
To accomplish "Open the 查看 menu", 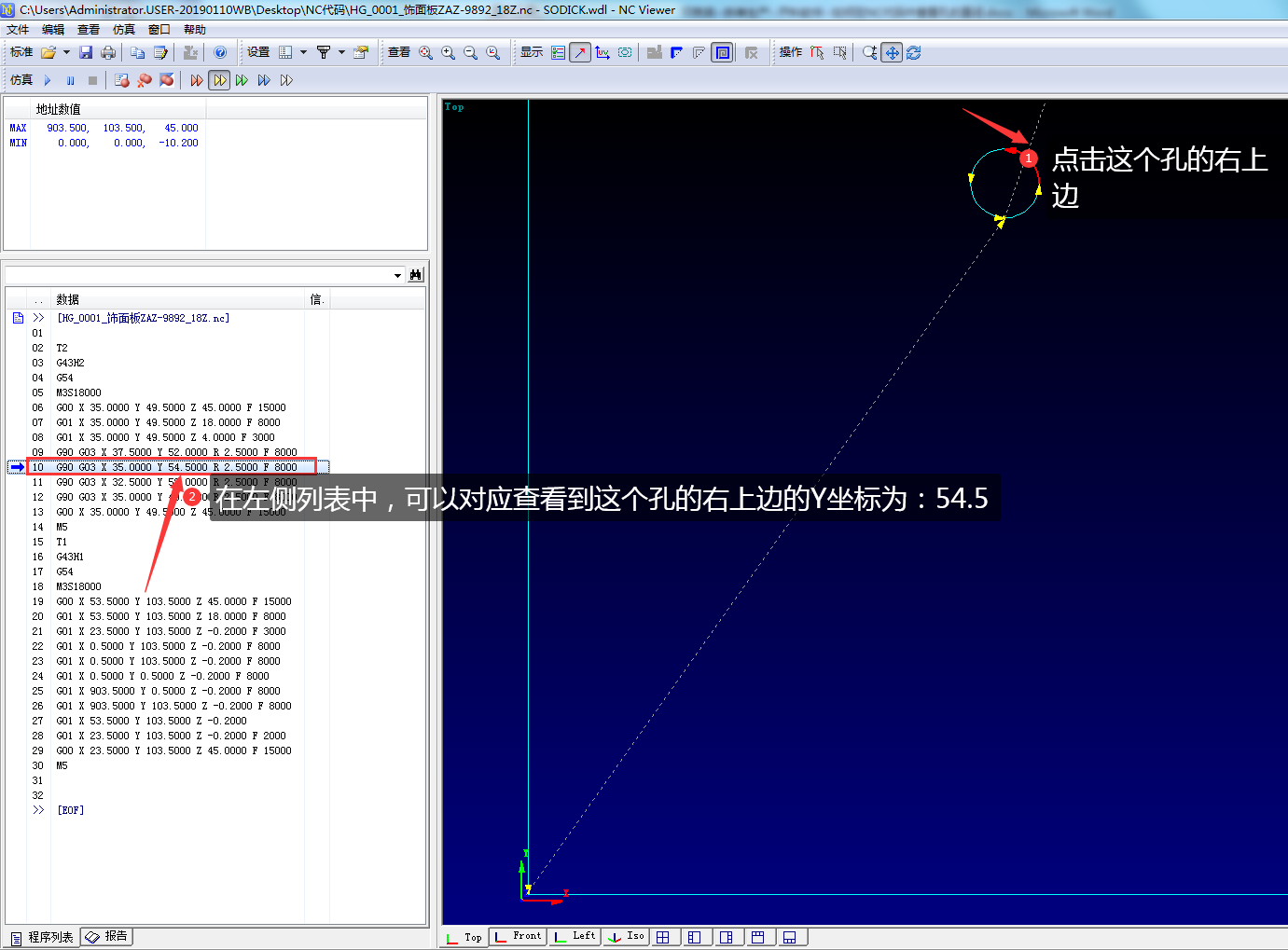I will [89, 30].
